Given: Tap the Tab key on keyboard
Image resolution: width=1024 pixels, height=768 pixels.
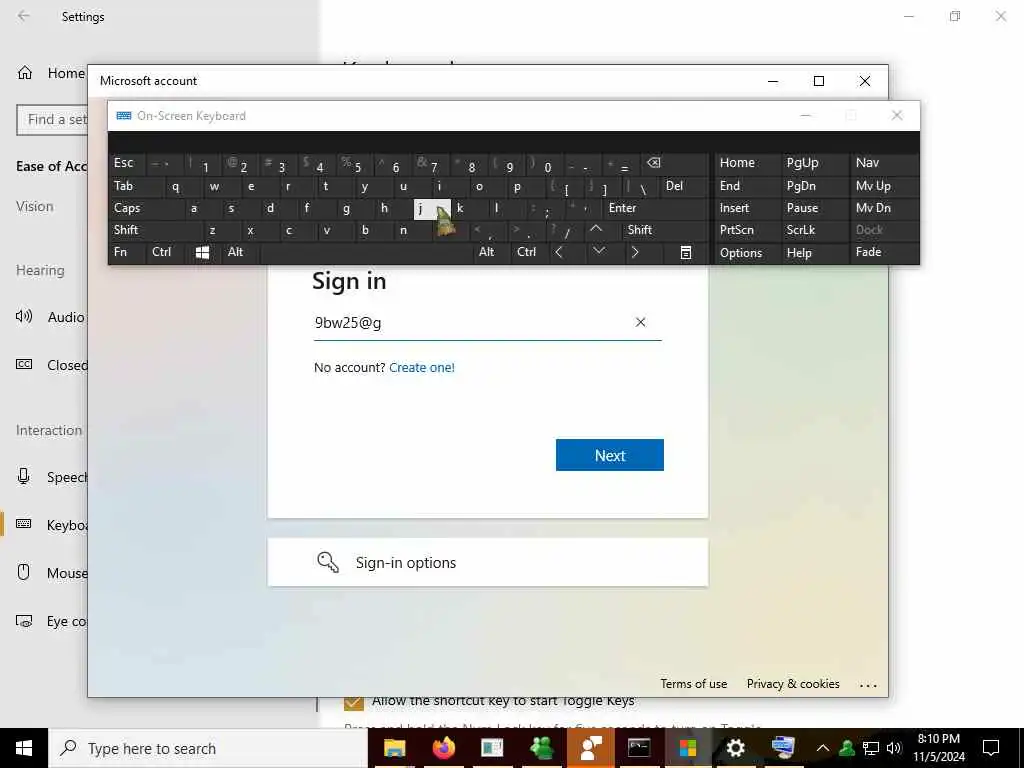Looking at the screenshot, I should pos(135,186).
